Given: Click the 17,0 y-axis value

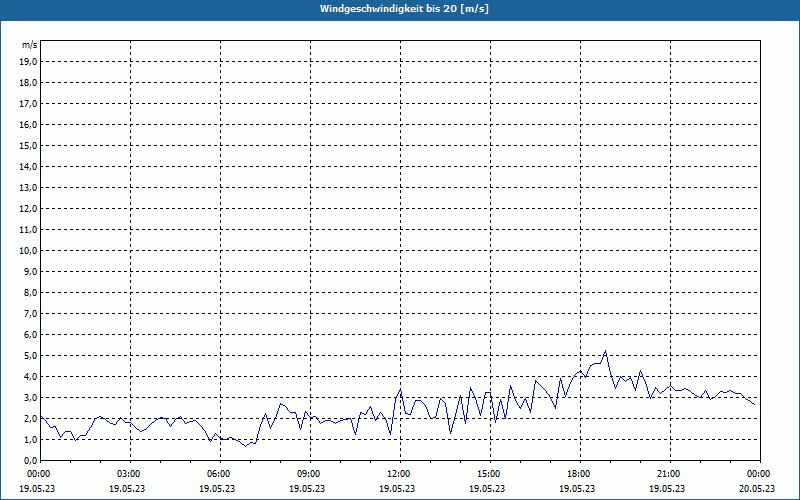Looking at the screenshot, I should click(28, 104).
